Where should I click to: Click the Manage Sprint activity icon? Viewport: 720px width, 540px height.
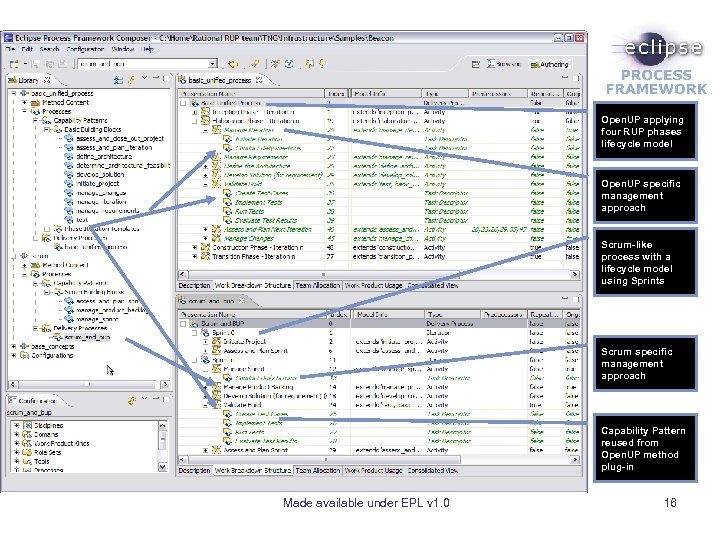[216, 369]
